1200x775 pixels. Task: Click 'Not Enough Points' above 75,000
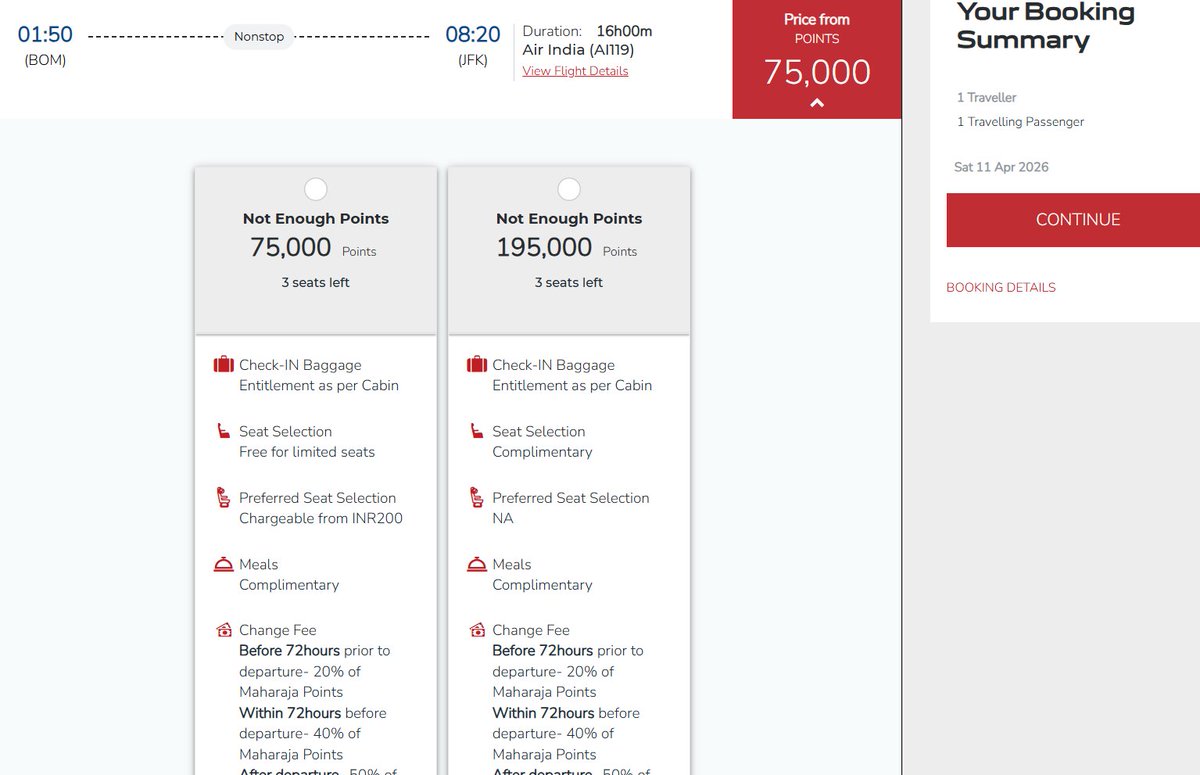click(315, 219)
